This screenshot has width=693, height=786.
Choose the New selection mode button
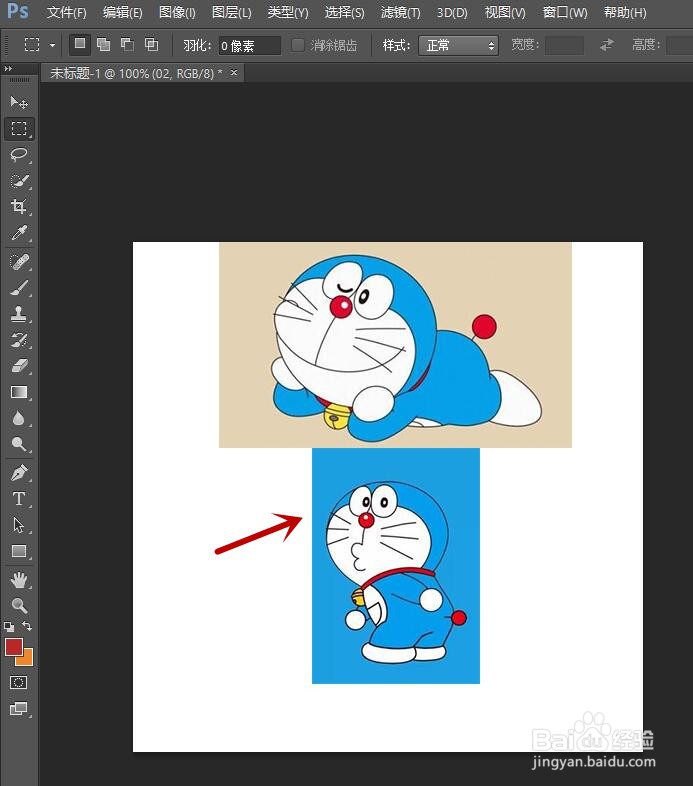click(79, 44)
